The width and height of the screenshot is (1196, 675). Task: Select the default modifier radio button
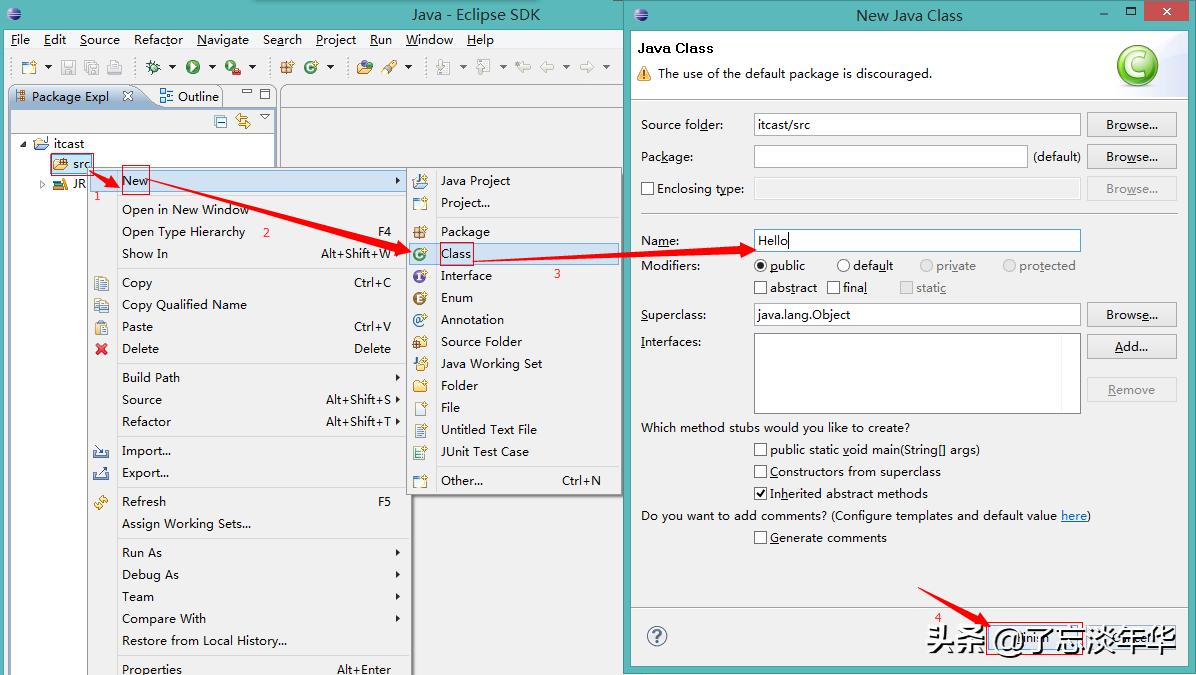click(843, 266)
